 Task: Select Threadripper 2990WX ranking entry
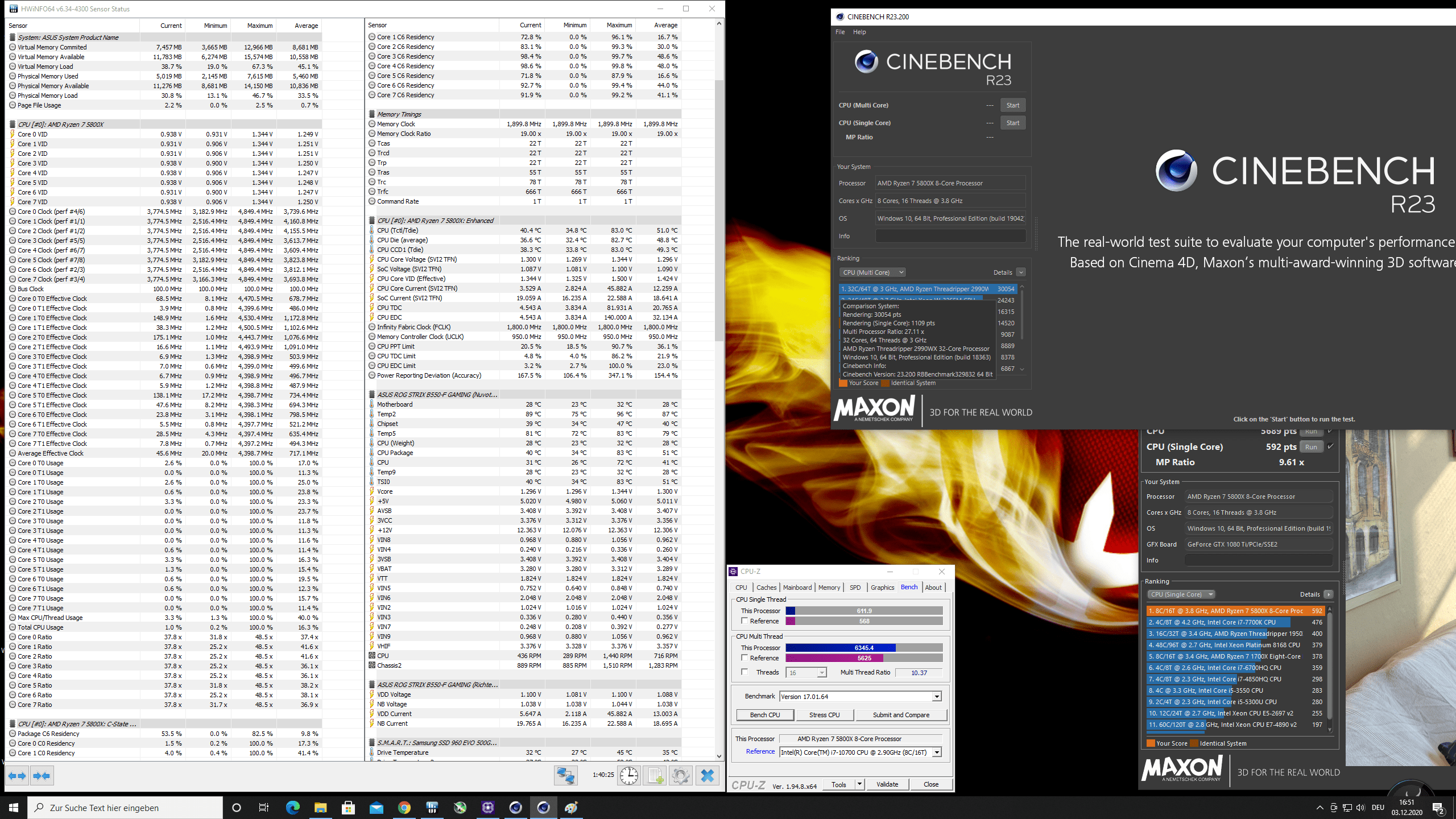coord(928,289)
